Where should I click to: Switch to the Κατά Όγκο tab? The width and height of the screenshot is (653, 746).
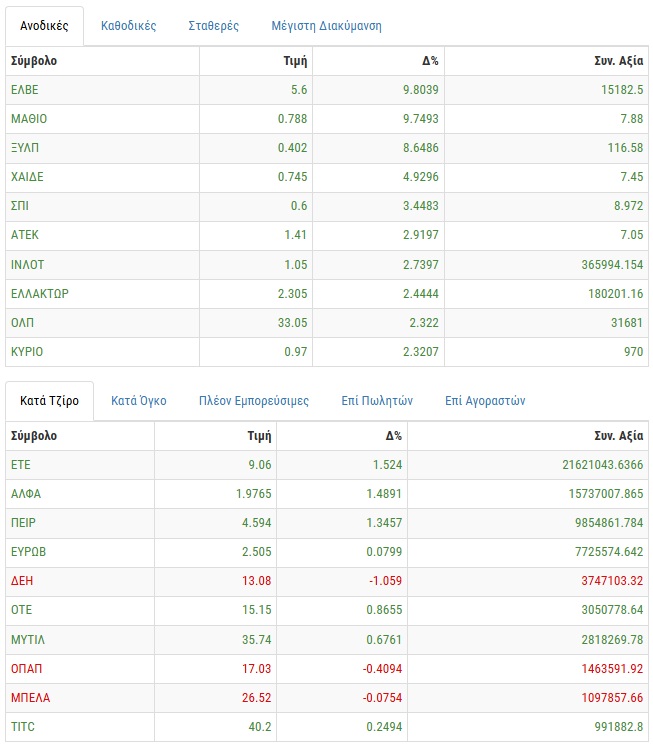[x=139, y=401]
